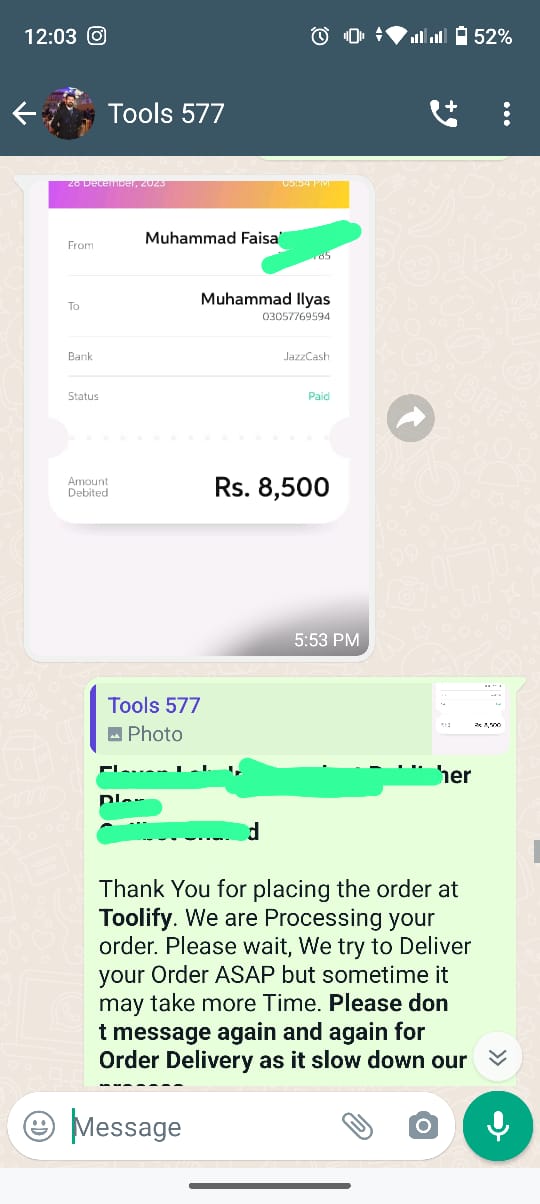The height and width of the screenshot is (1204, 540).
Task: Open the Tools 577 contact name header
Action: tap(166, 114)
